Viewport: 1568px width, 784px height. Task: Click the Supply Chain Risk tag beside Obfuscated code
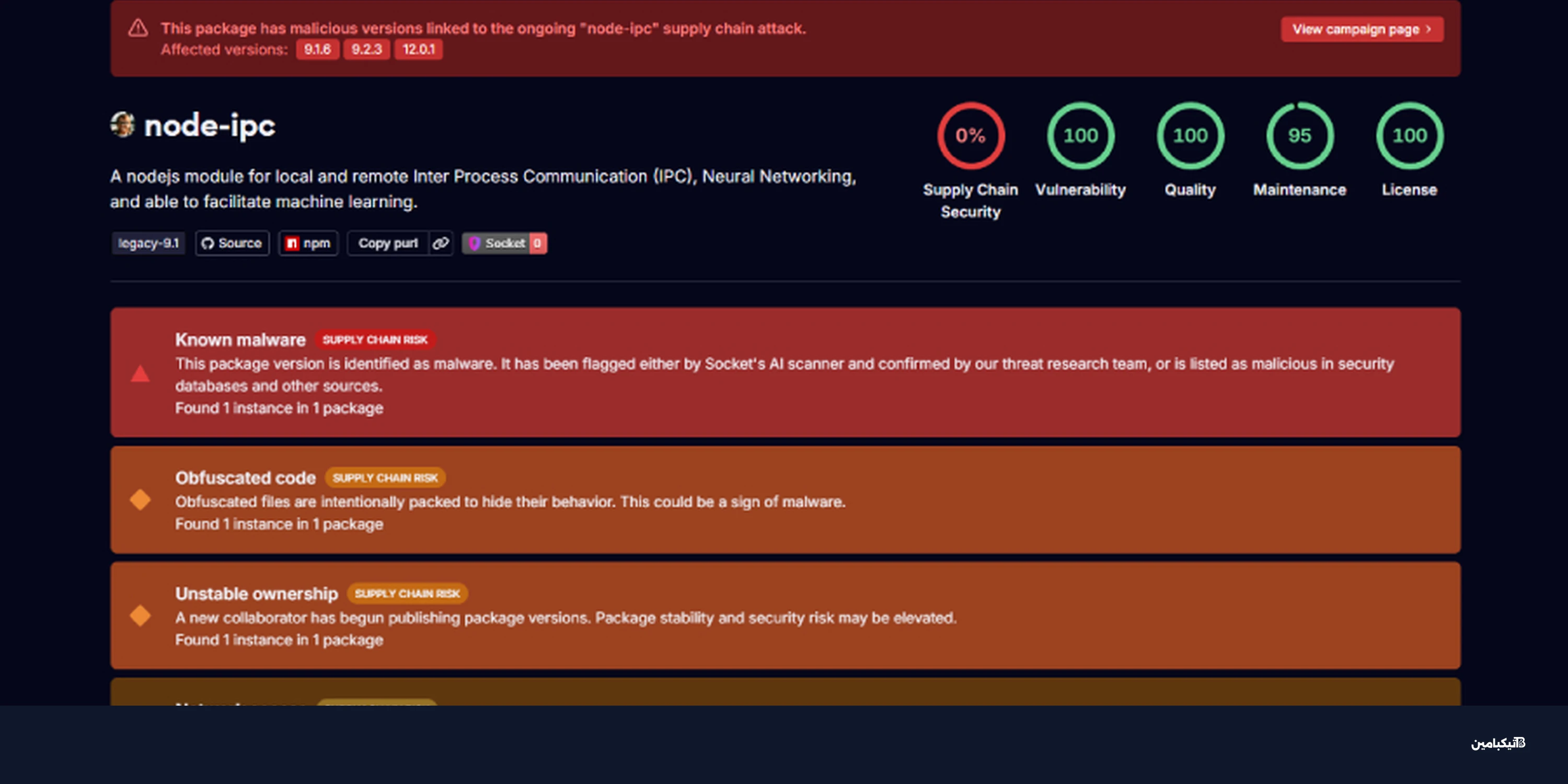tap(385, 478)
